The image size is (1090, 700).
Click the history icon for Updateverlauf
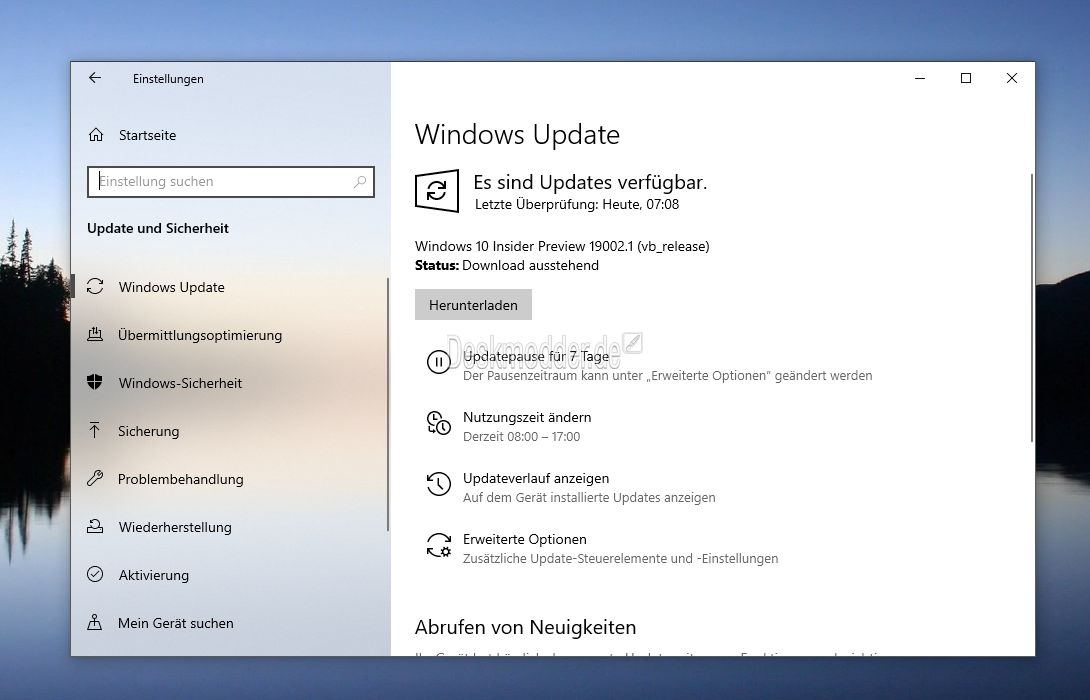click(x=438, y=484)
